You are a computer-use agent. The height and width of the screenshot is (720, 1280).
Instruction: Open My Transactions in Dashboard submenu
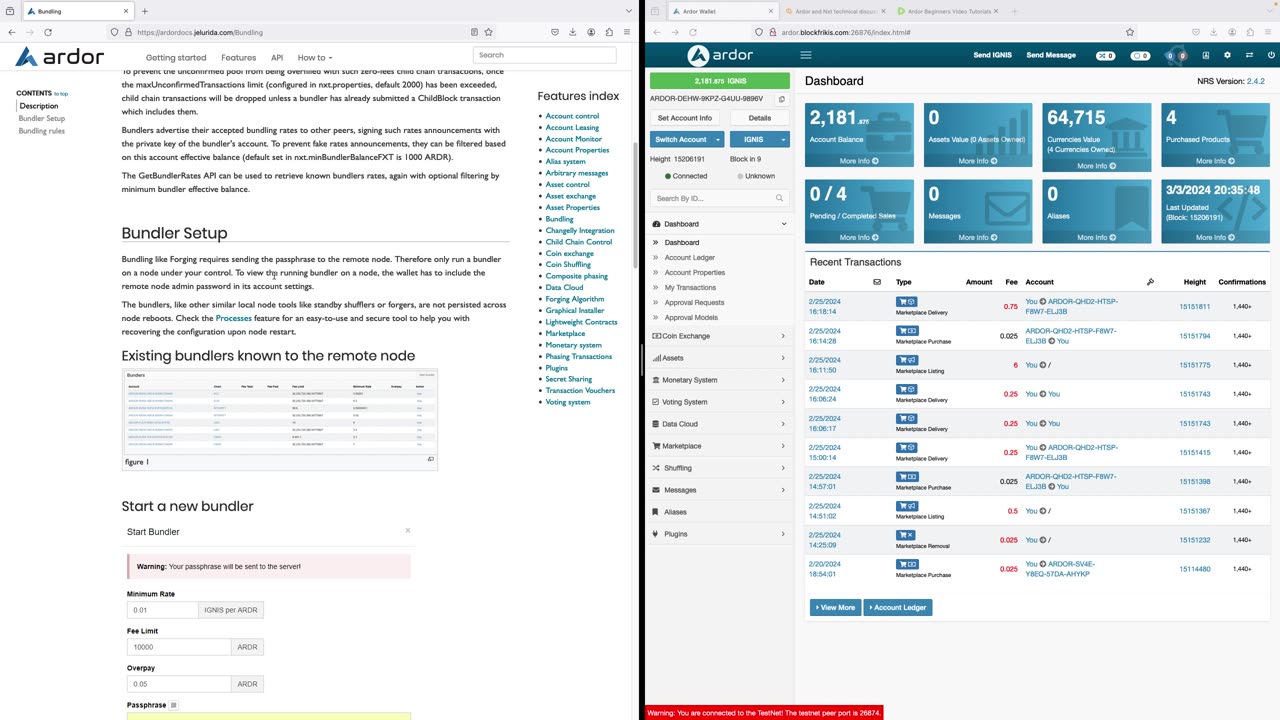(690, 288)
